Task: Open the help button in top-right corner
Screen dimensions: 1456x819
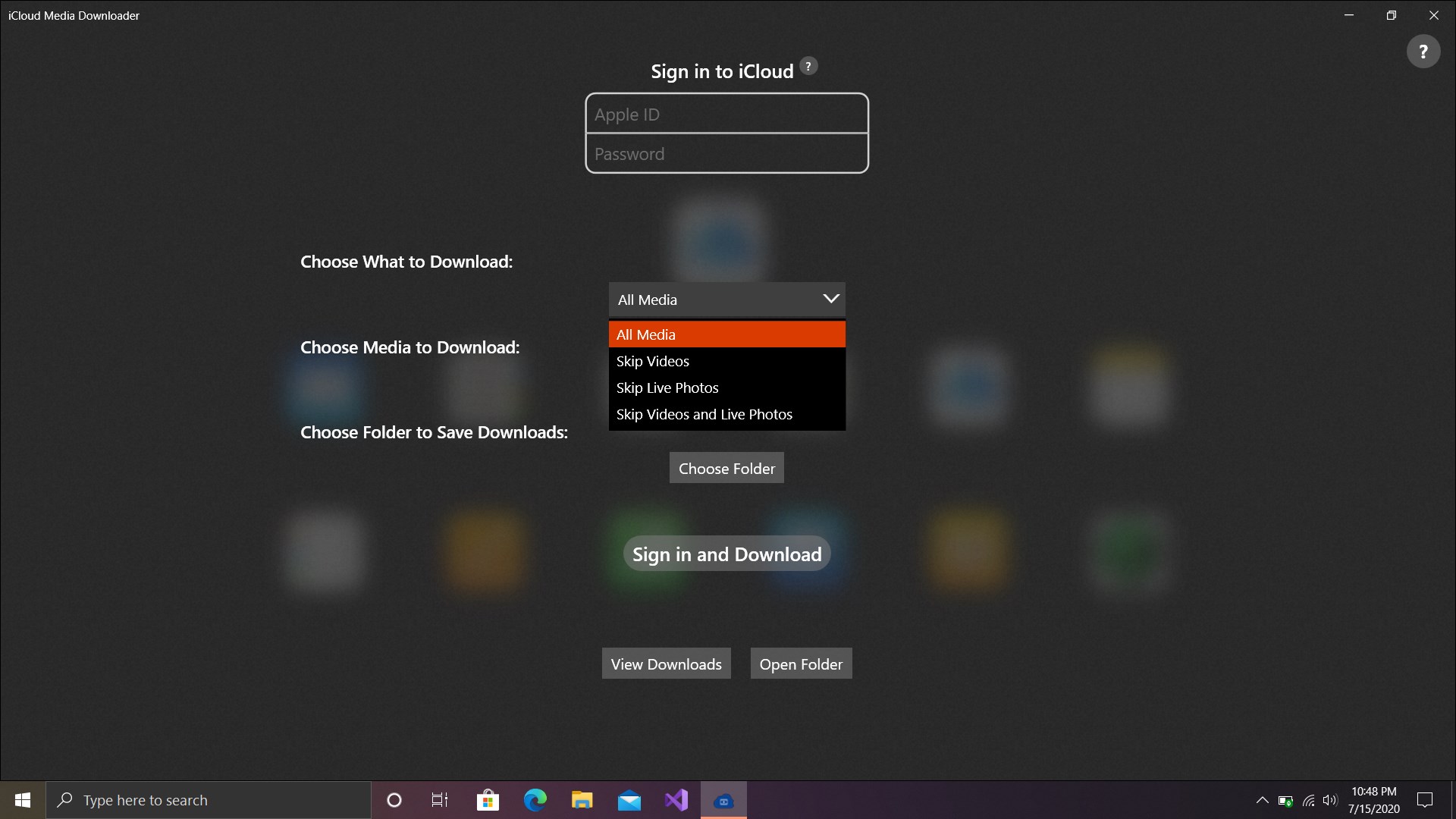Action: 1423,52
